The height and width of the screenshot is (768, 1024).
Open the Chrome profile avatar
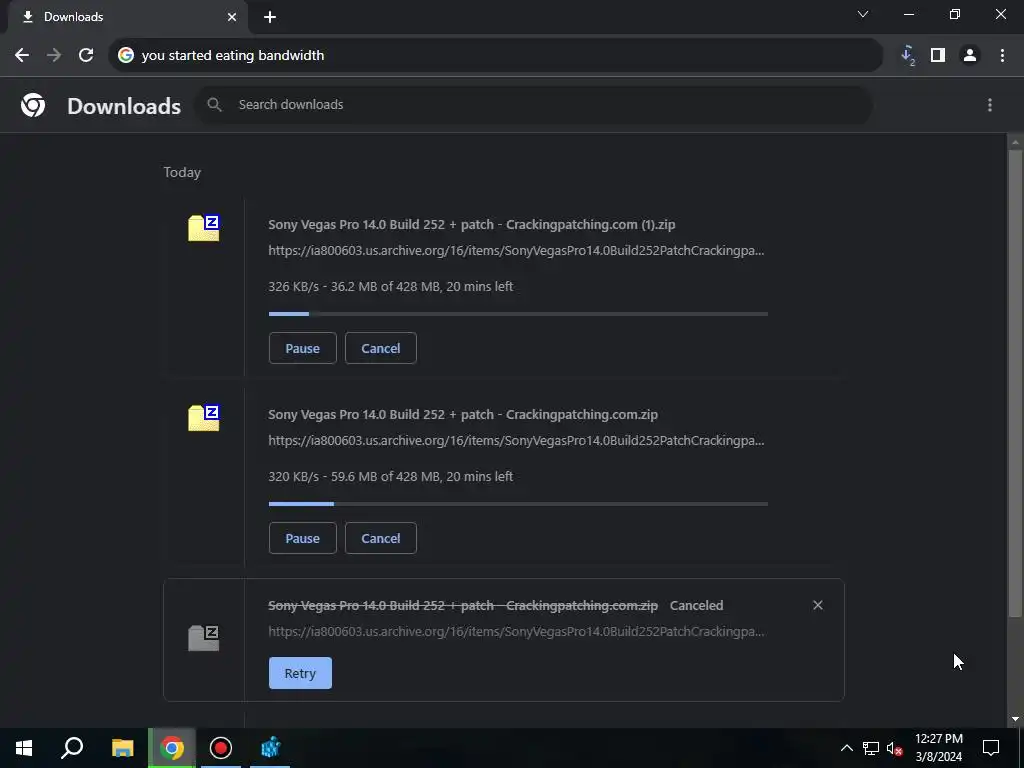click(x=970, y=56)
